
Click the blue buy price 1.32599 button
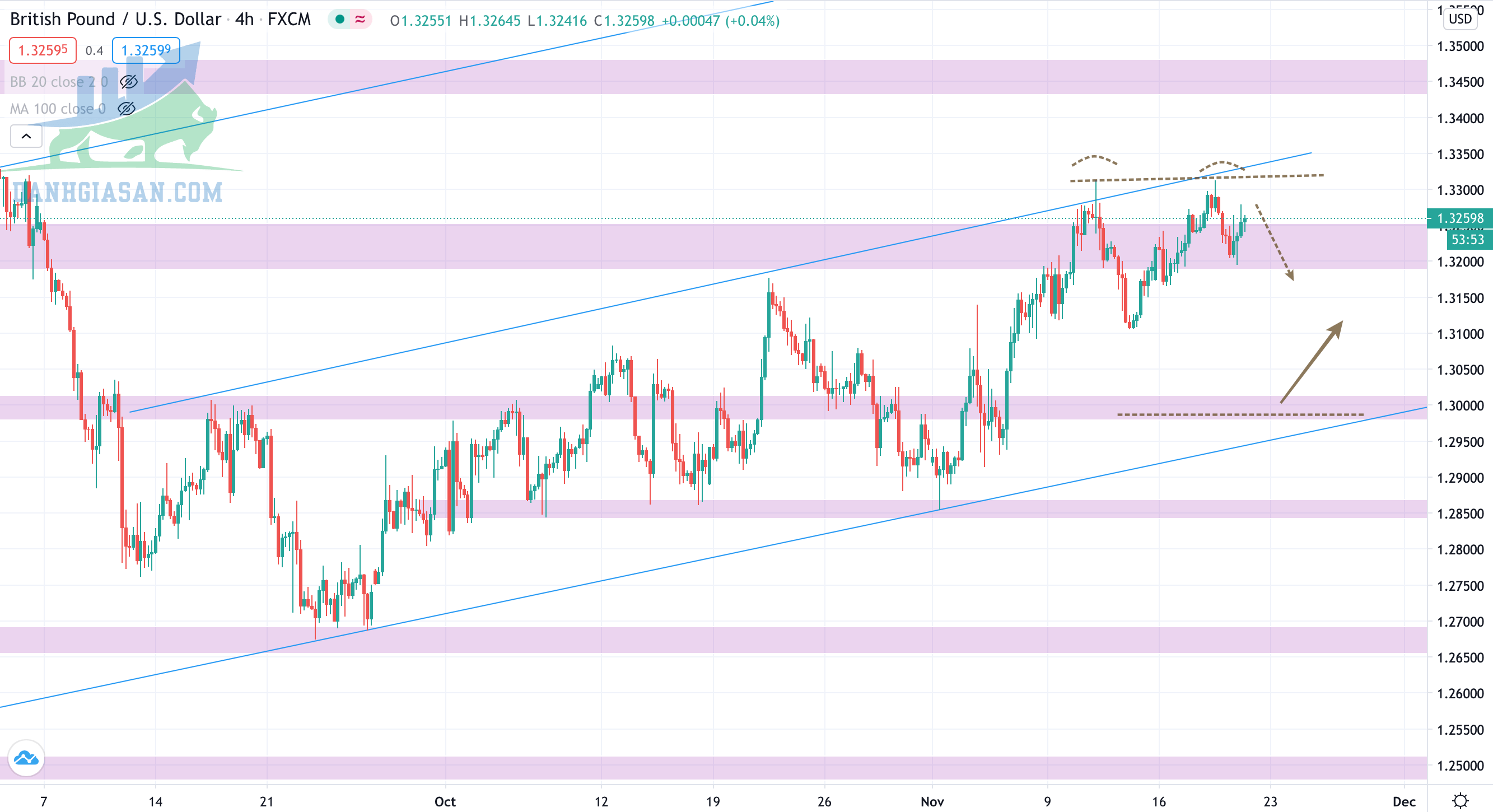pyautogui.click(x=146, y=50)
